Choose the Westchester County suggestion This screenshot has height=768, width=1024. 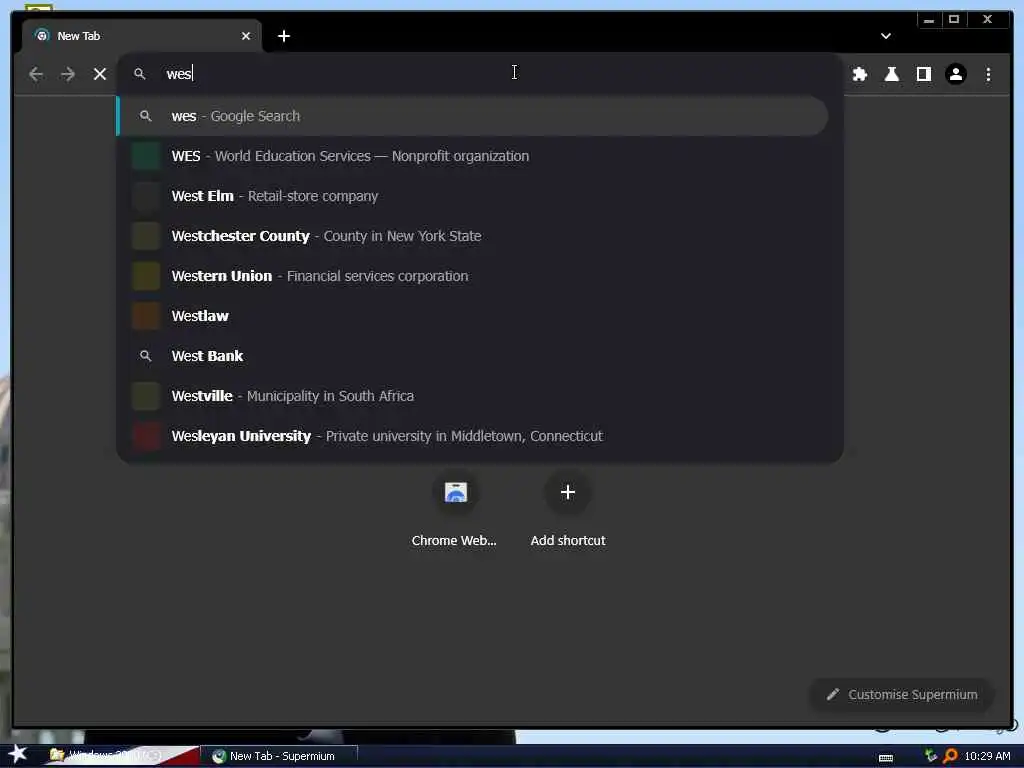(x=480, y=236)
